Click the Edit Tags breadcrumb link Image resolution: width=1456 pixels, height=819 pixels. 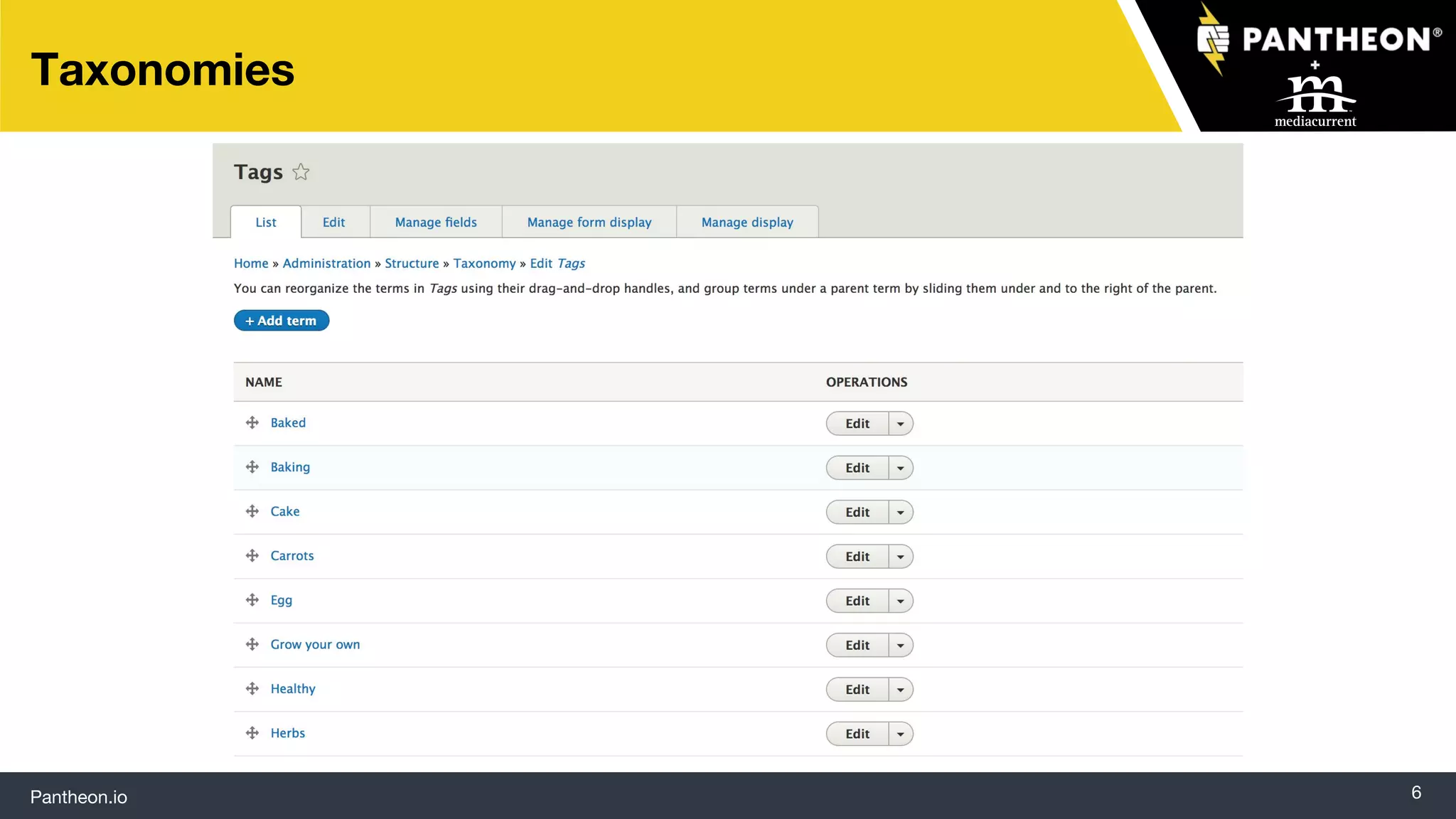(x=557, y=264)
